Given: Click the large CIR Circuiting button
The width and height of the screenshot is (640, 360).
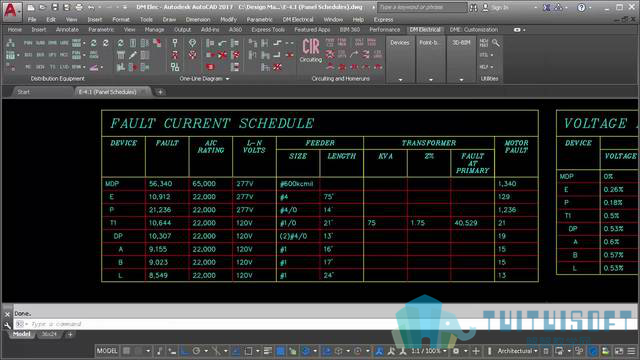Looking at the screenshot, I should [311, 50].
